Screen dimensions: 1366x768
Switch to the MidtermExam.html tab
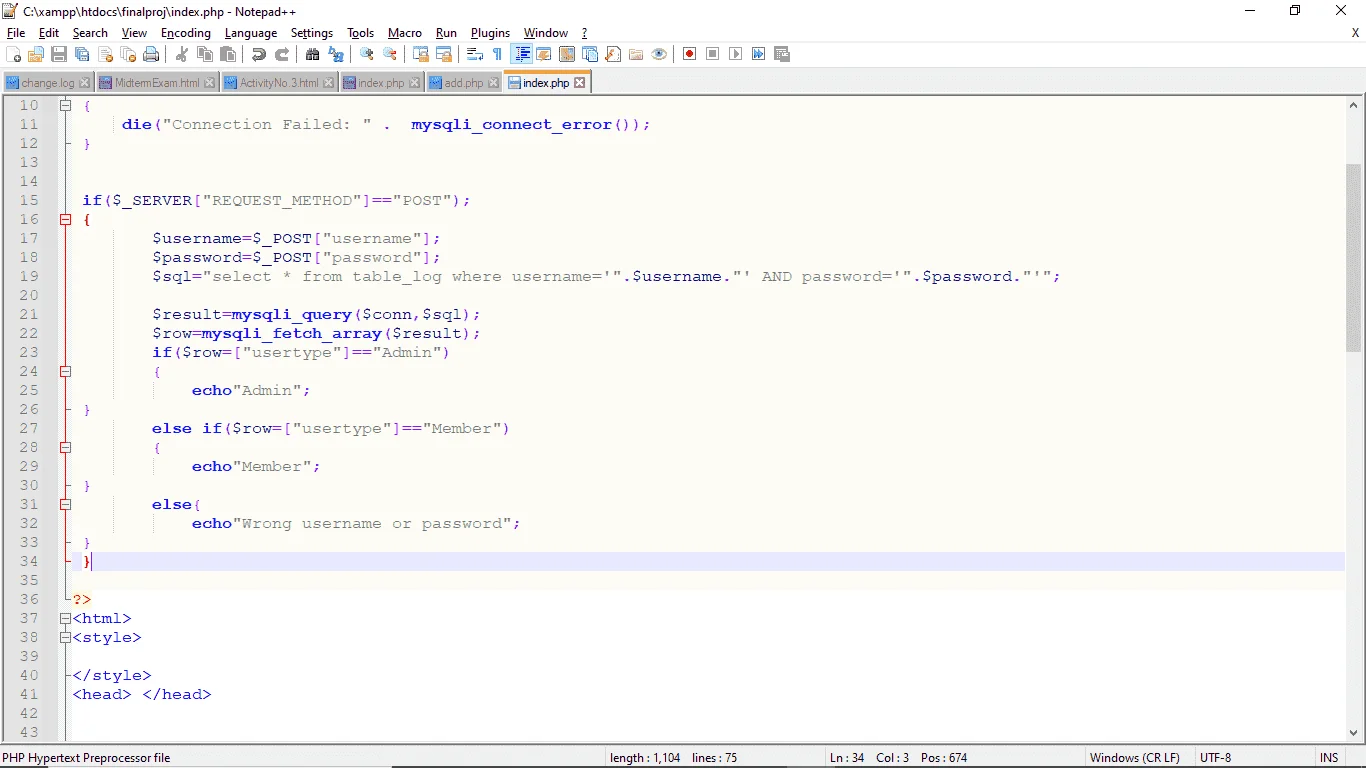pos(157,83)
